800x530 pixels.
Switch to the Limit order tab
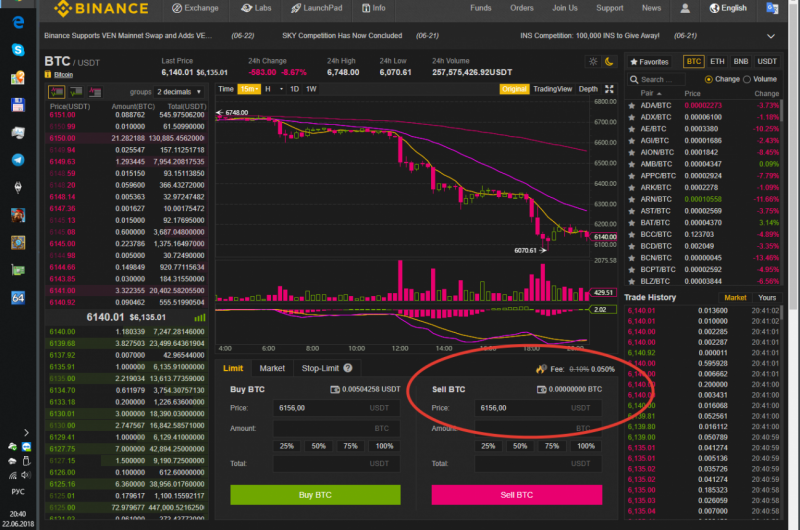click(233, 368)
